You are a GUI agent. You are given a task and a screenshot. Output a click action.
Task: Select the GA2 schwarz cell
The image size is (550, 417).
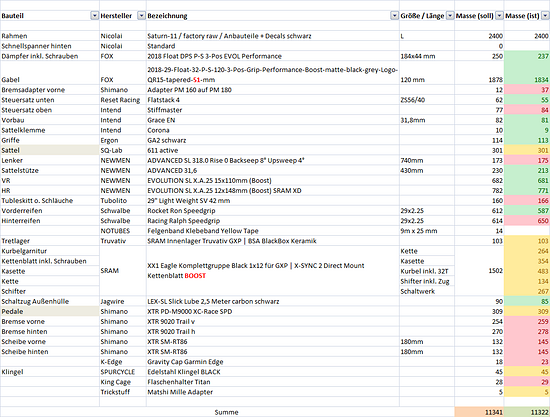click(273, 140)
